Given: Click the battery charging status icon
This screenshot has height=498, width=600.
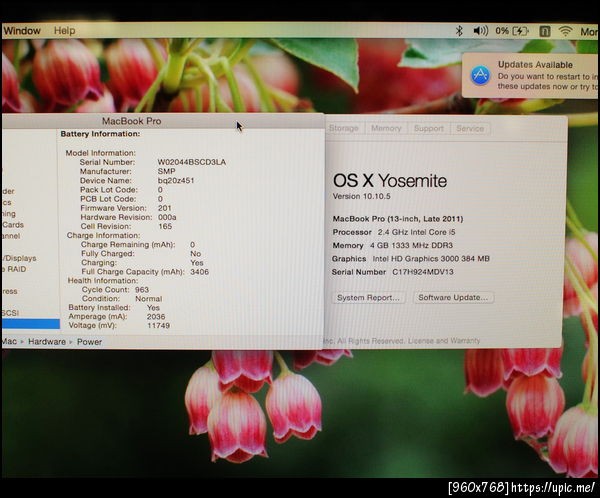Looking at the screenshot, I should (x=520, y=31).
